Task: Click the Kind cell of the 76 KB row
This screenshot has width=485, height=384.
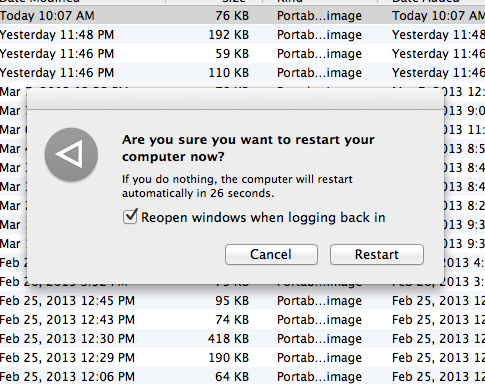Action: pyautogui.click(x=319, y=16)
